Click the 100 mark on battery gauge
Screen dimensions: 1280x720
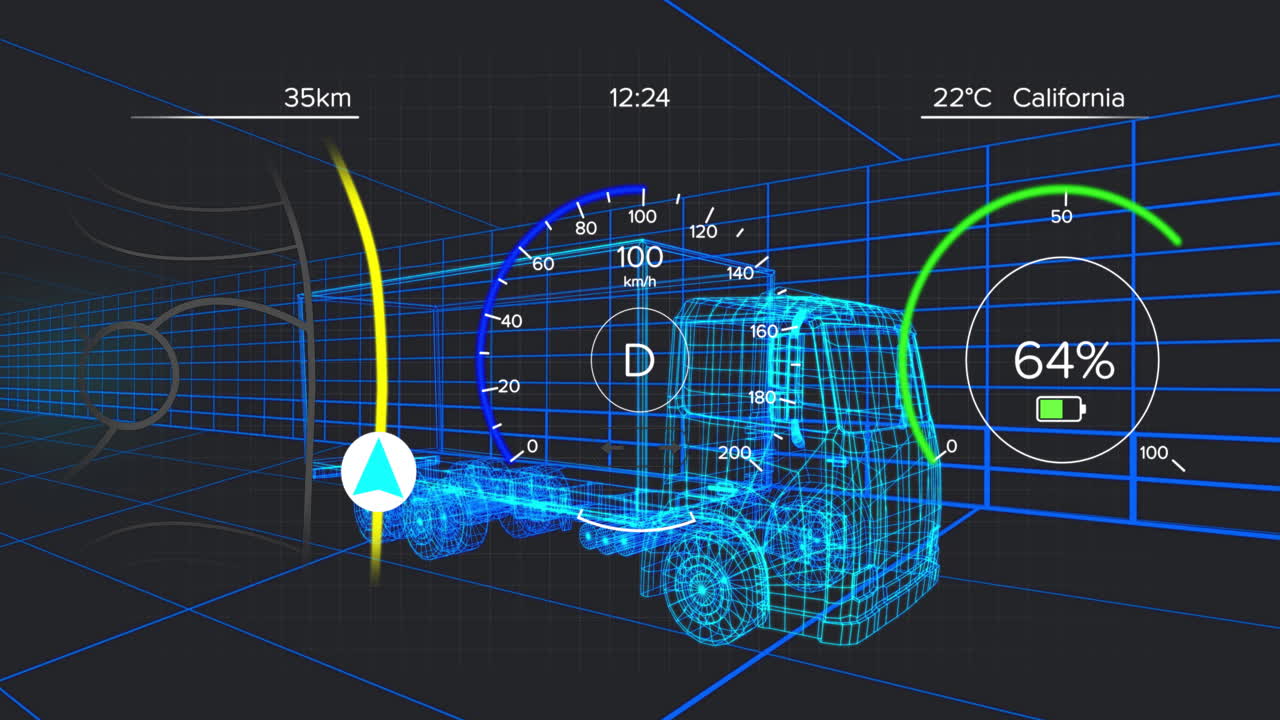[x=1153, y=453]
